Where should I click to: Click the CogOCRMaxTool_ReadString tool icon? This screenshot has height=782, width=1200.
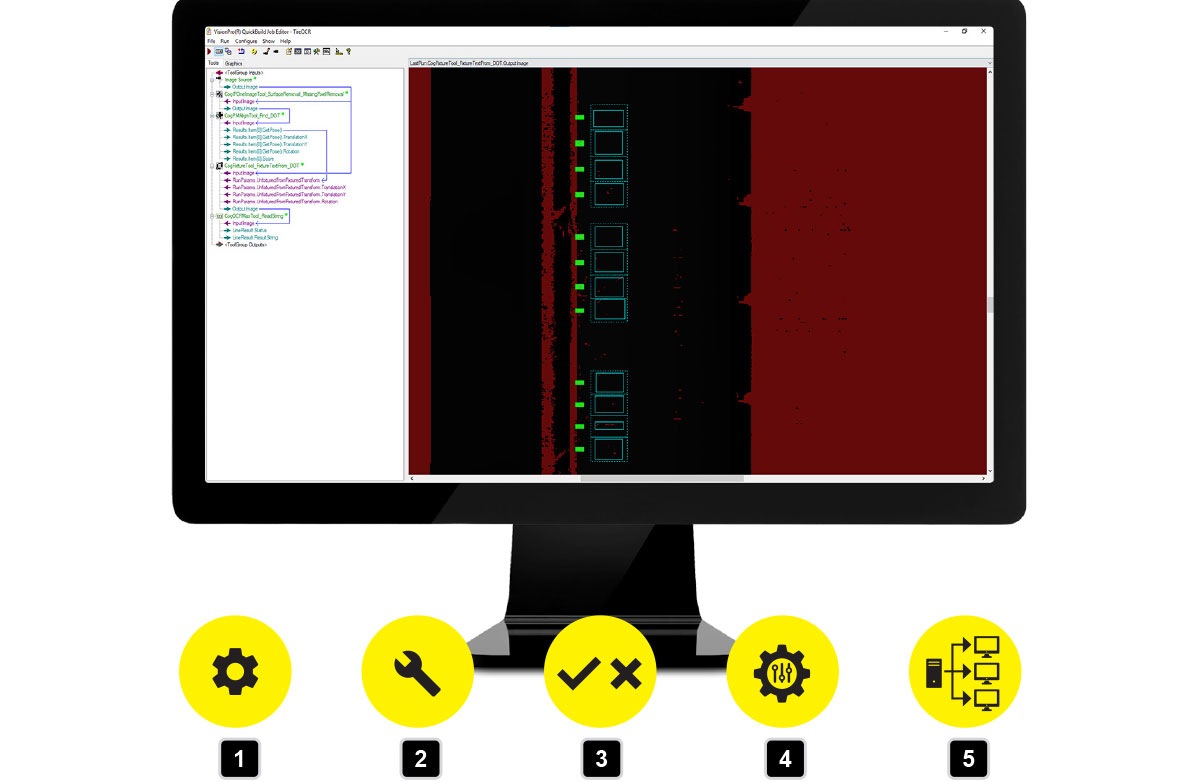(x=219, y=216)
